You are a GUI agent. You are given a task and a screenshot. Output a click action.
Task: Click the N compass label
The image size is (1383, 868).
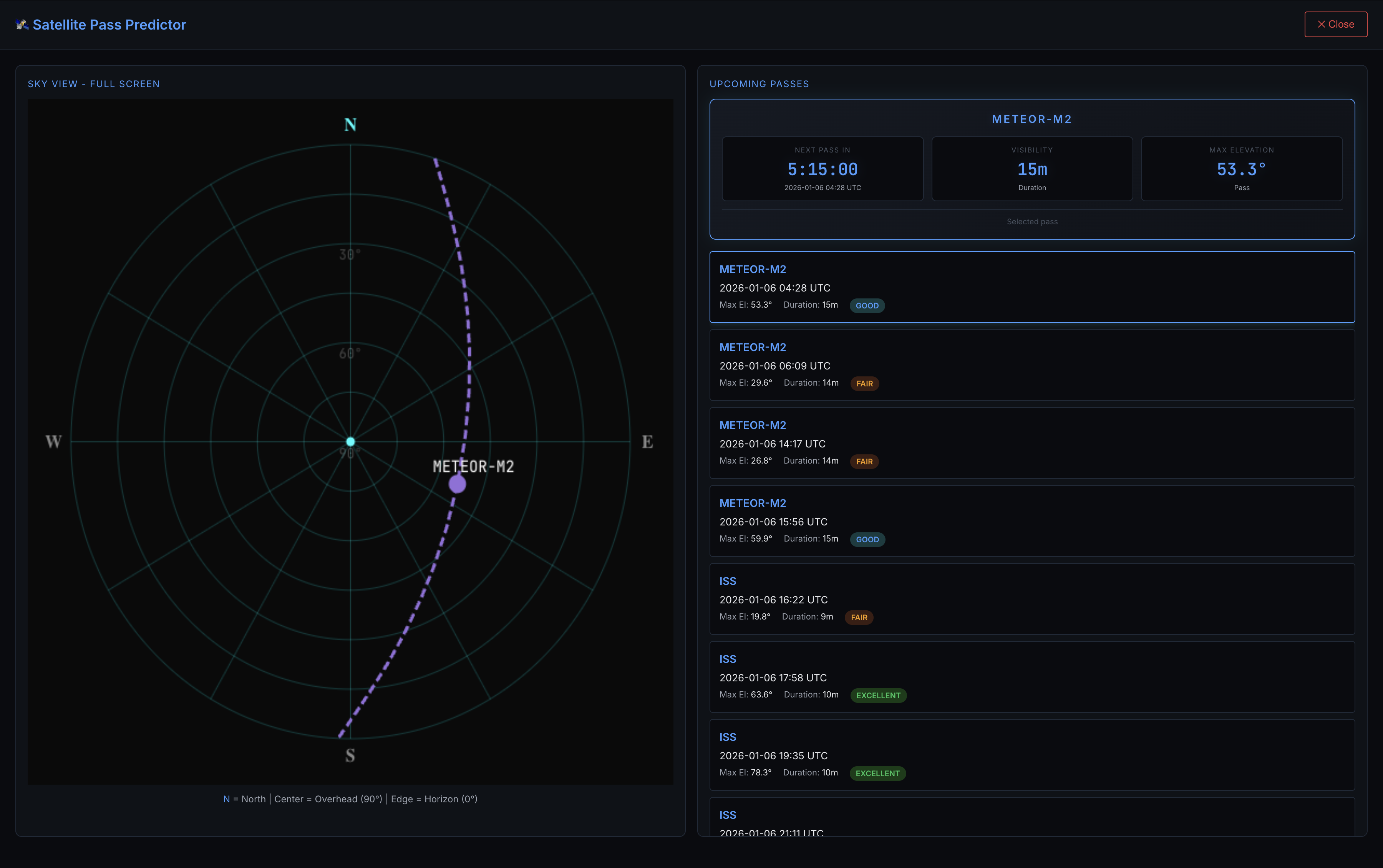tap(350, 124)
